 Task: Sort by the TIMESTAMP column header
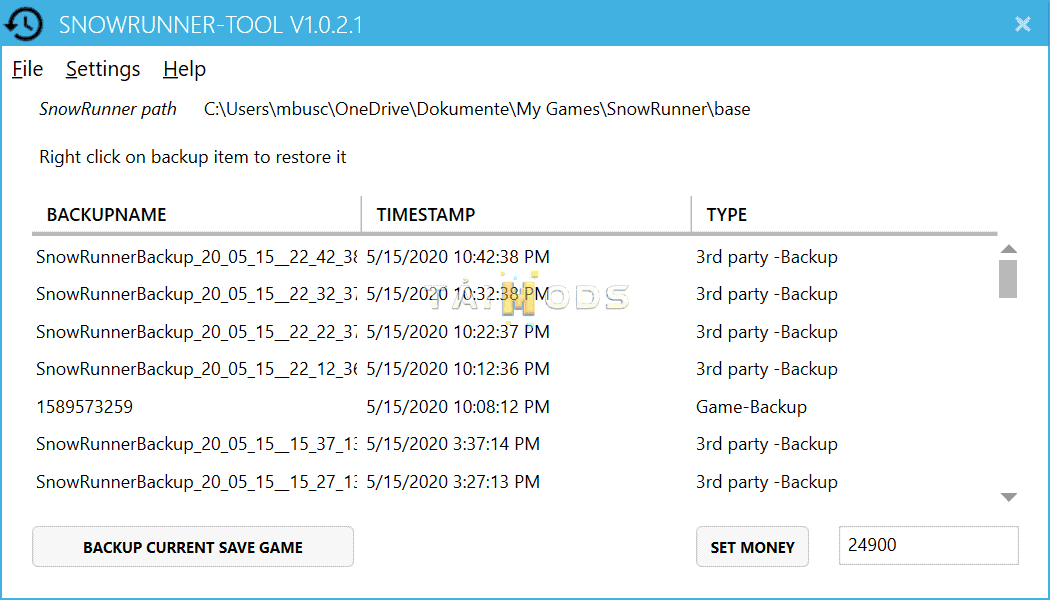(x=426, y=214)
